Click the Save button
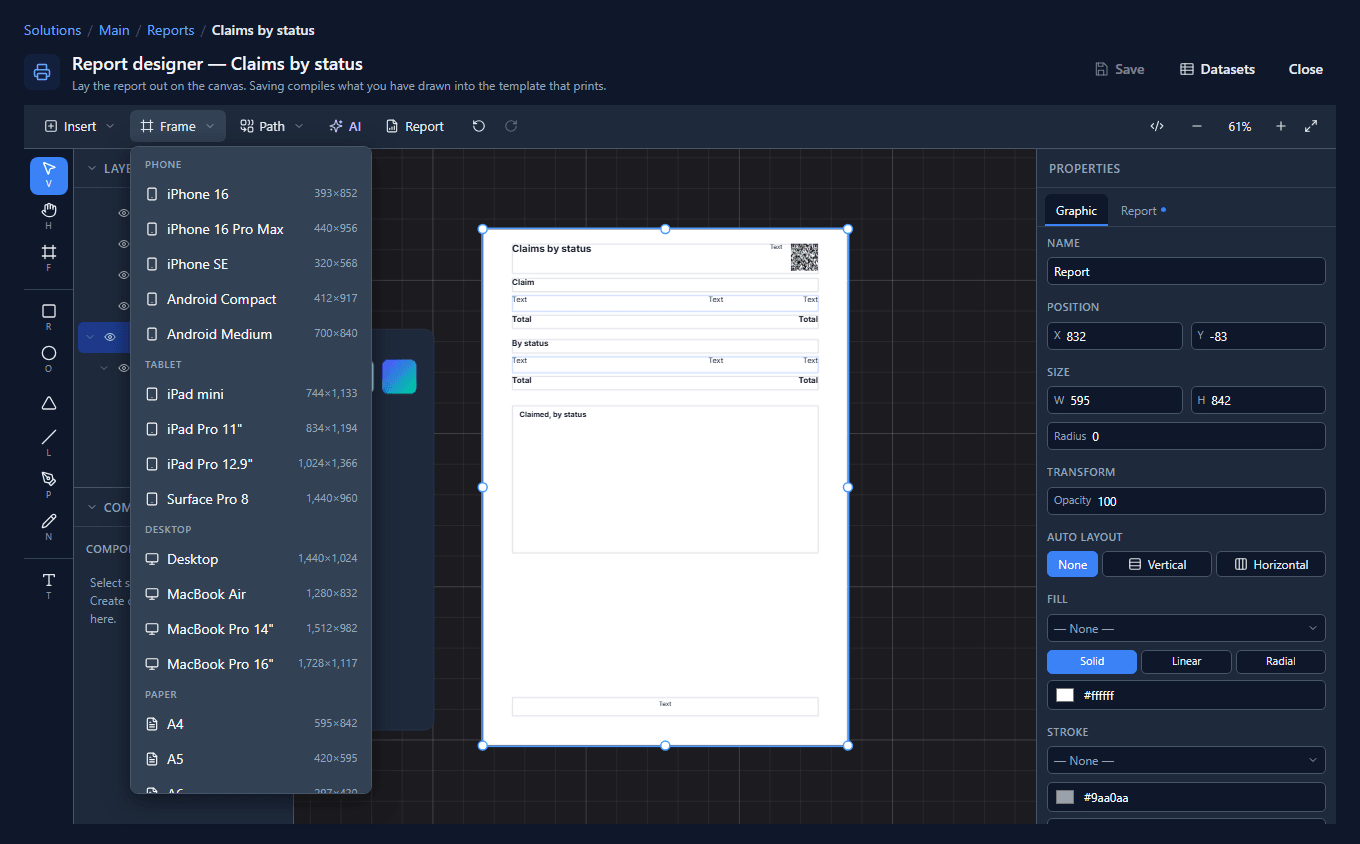 pos(1119,69)
